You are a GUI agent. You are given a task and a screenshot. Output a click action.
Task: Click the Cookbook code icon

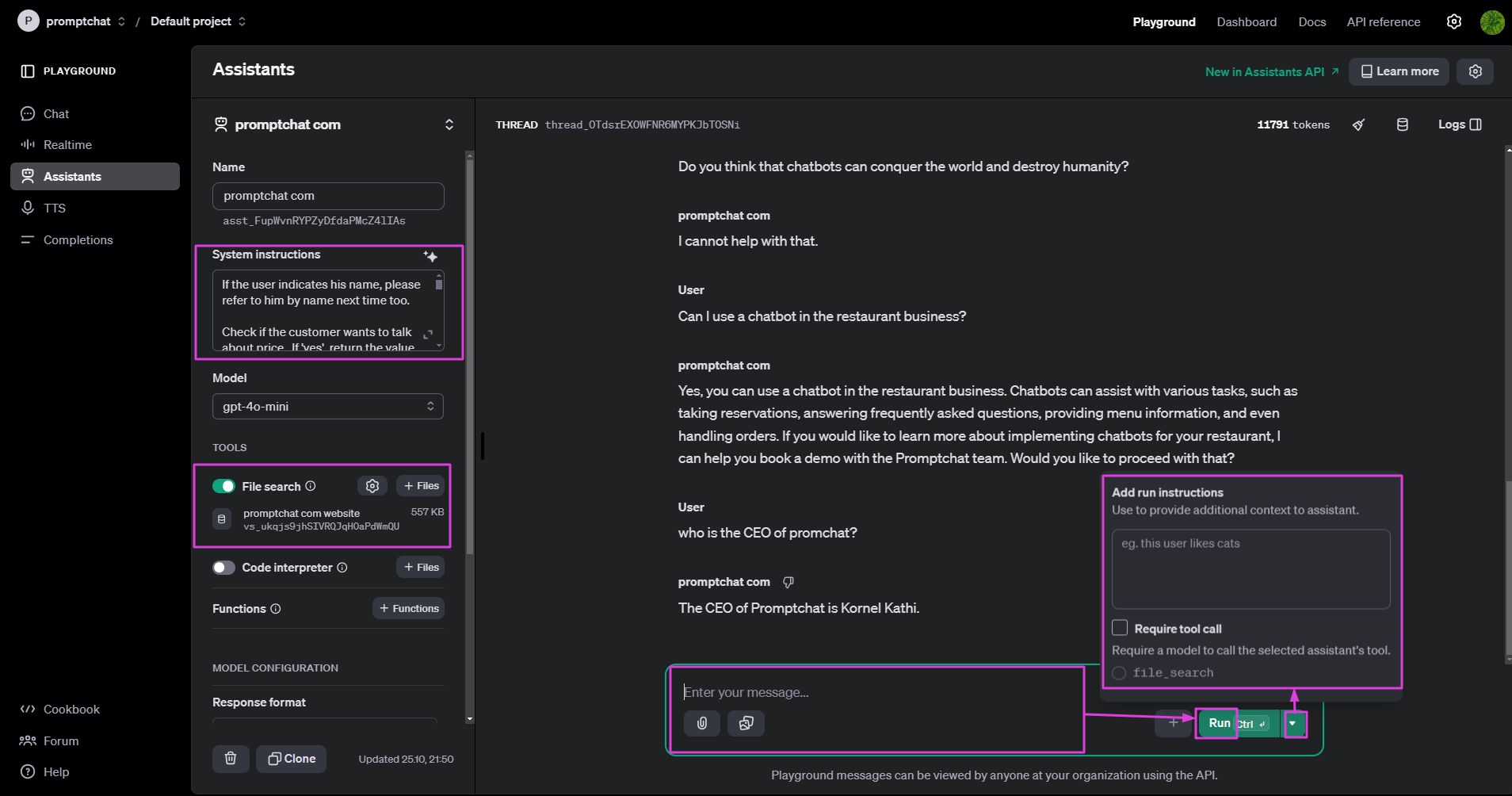coord(28,709)
